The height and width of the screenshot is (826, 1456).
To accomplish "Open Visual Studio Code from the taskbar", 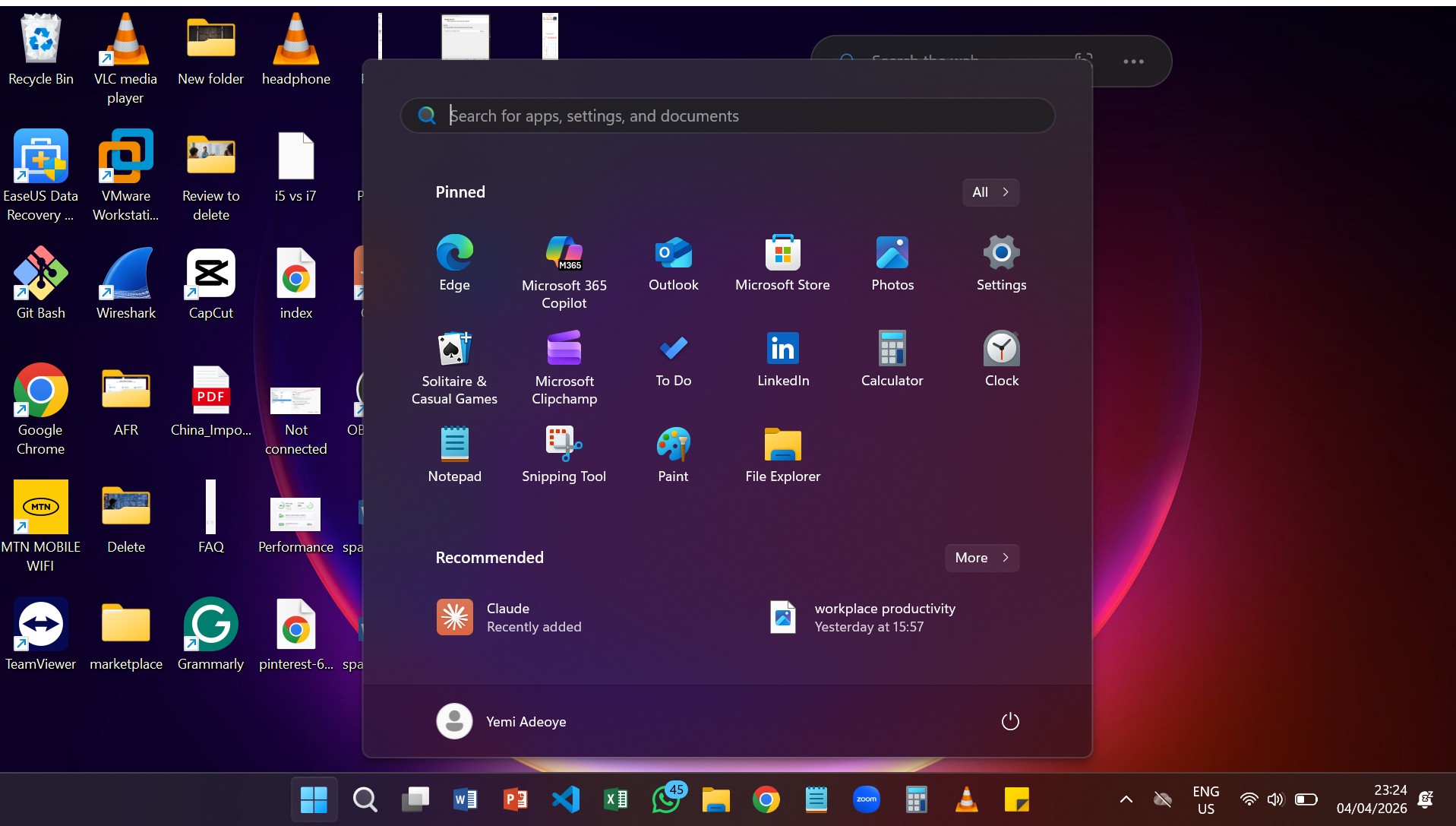I will tap(566, 799).
